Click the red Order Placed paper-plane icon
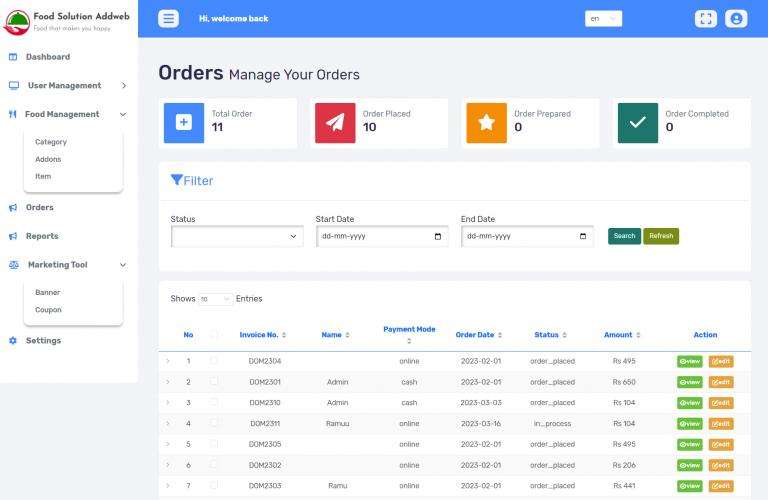Image resolution: width=768 pixels, height=500 pixels. click(335, 123)
